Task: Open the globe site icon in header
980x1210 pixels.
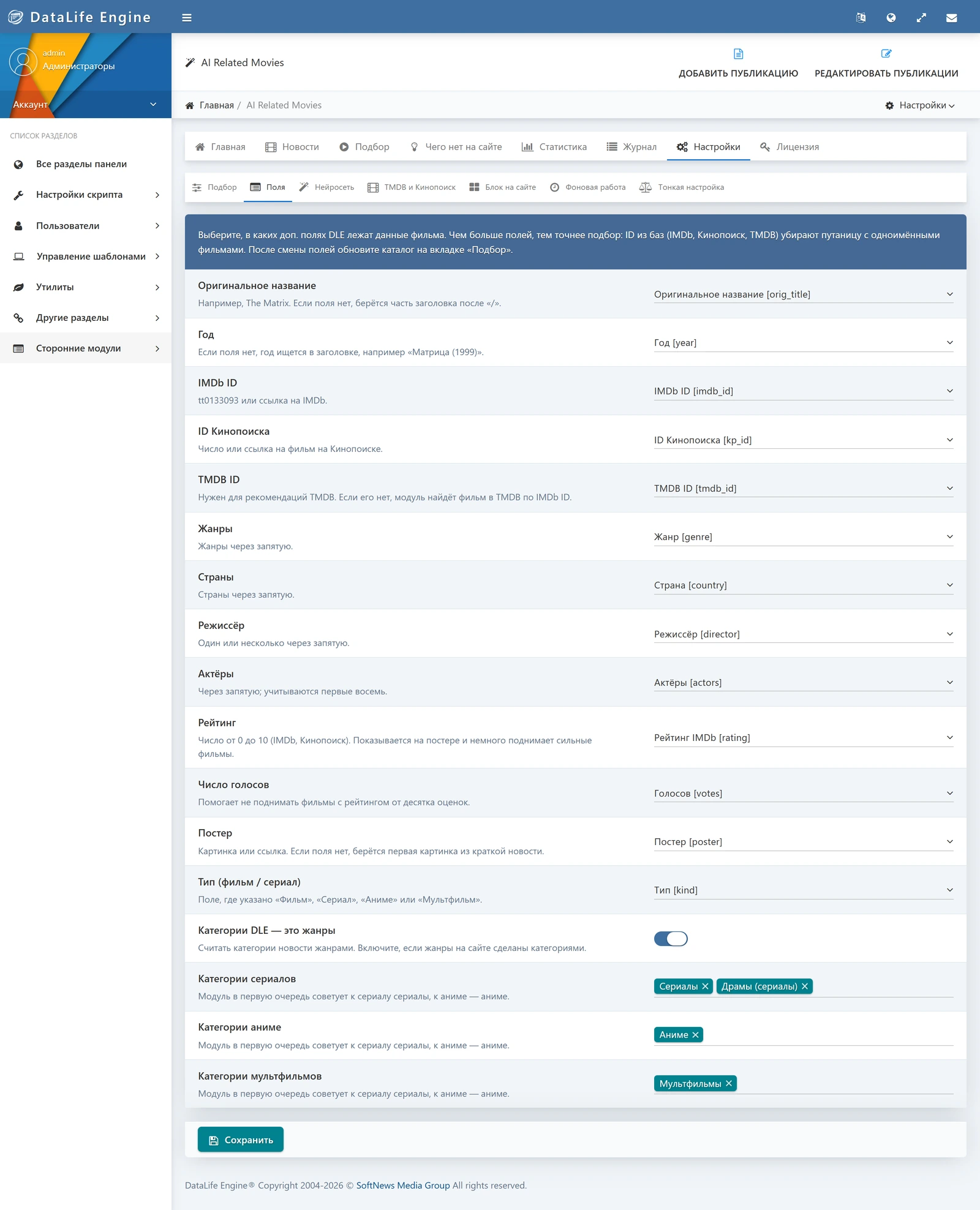Action: tap(891, 18)
